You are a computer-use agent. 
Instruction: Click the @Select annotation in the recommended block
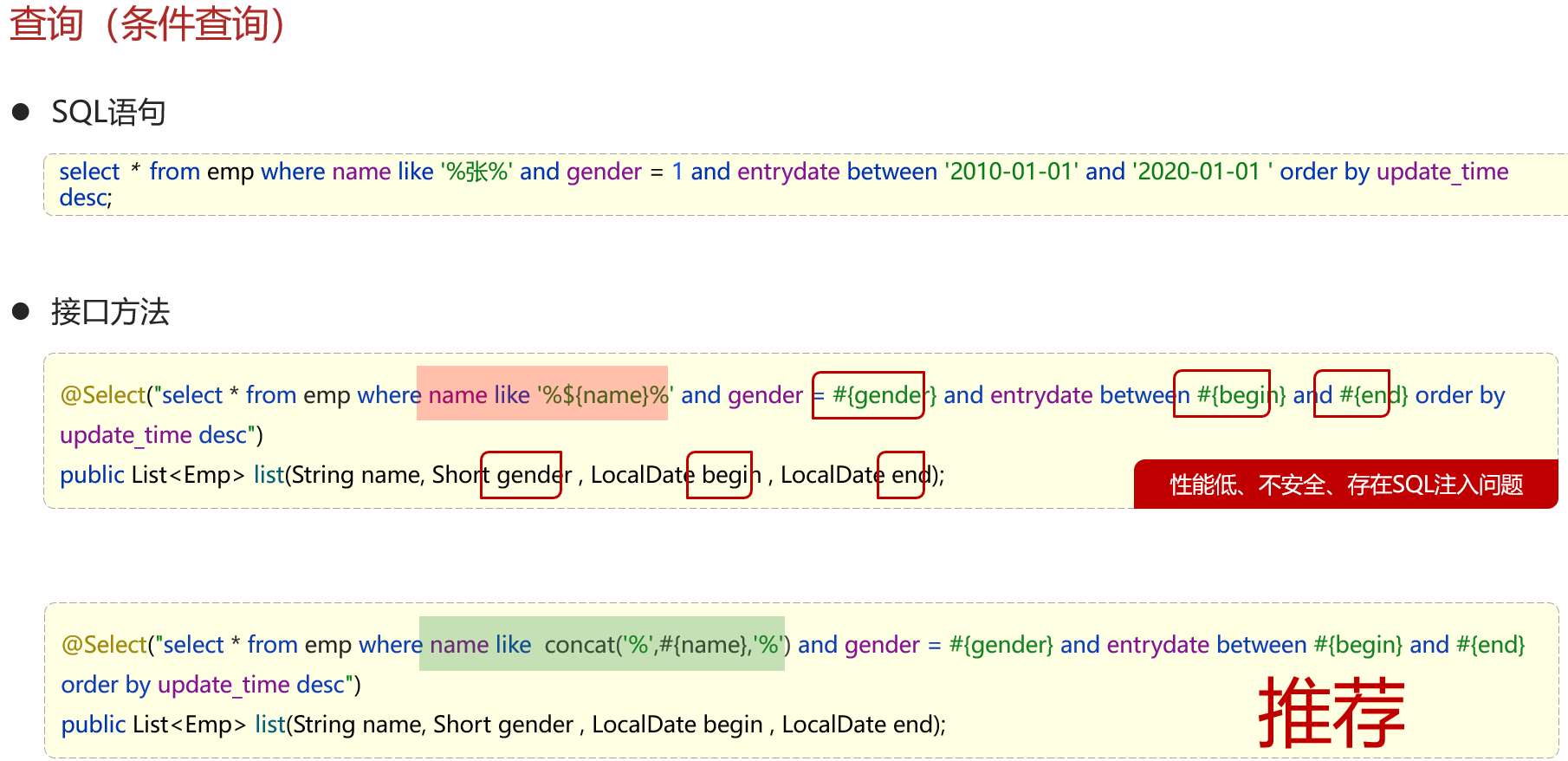(x=104, y=645)
